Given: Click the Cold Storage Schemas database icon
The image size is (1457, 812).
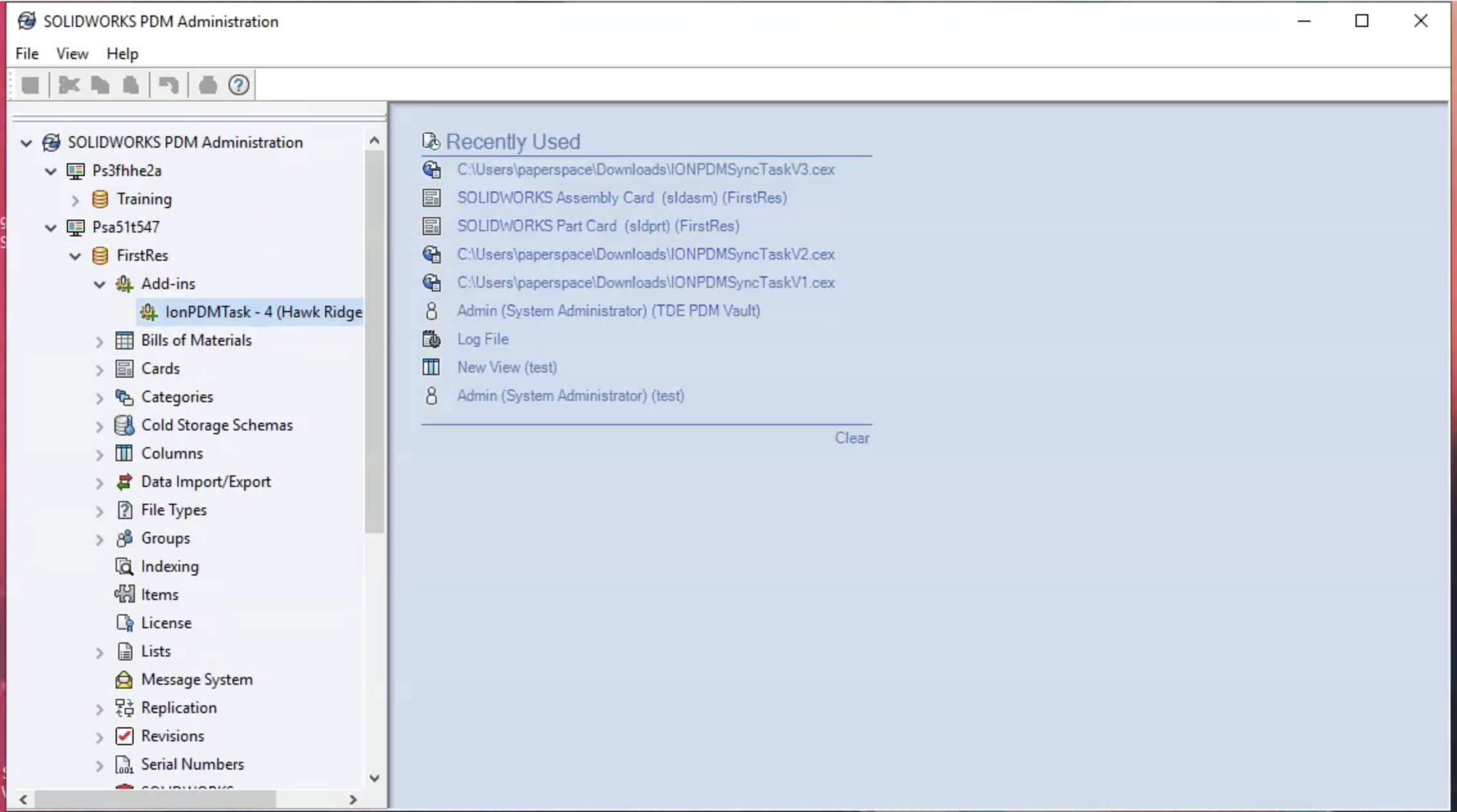Looking at the screenshot, I should point(125,425).
